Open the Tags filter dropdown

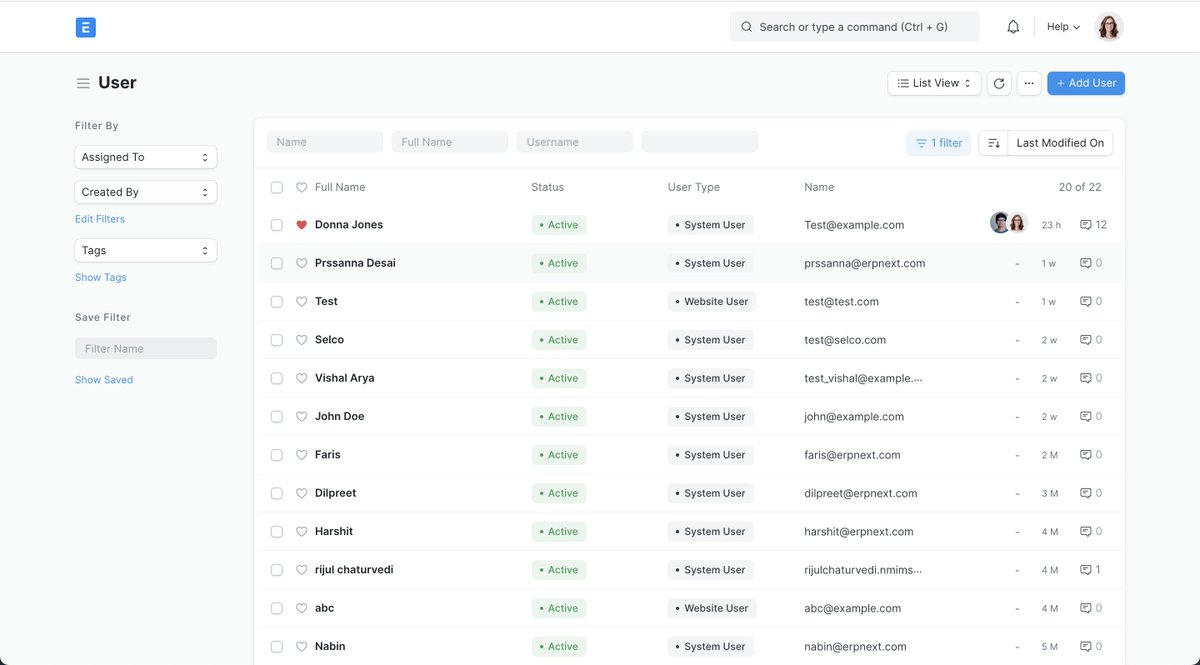pyautogui.click(x=146, y=251)
